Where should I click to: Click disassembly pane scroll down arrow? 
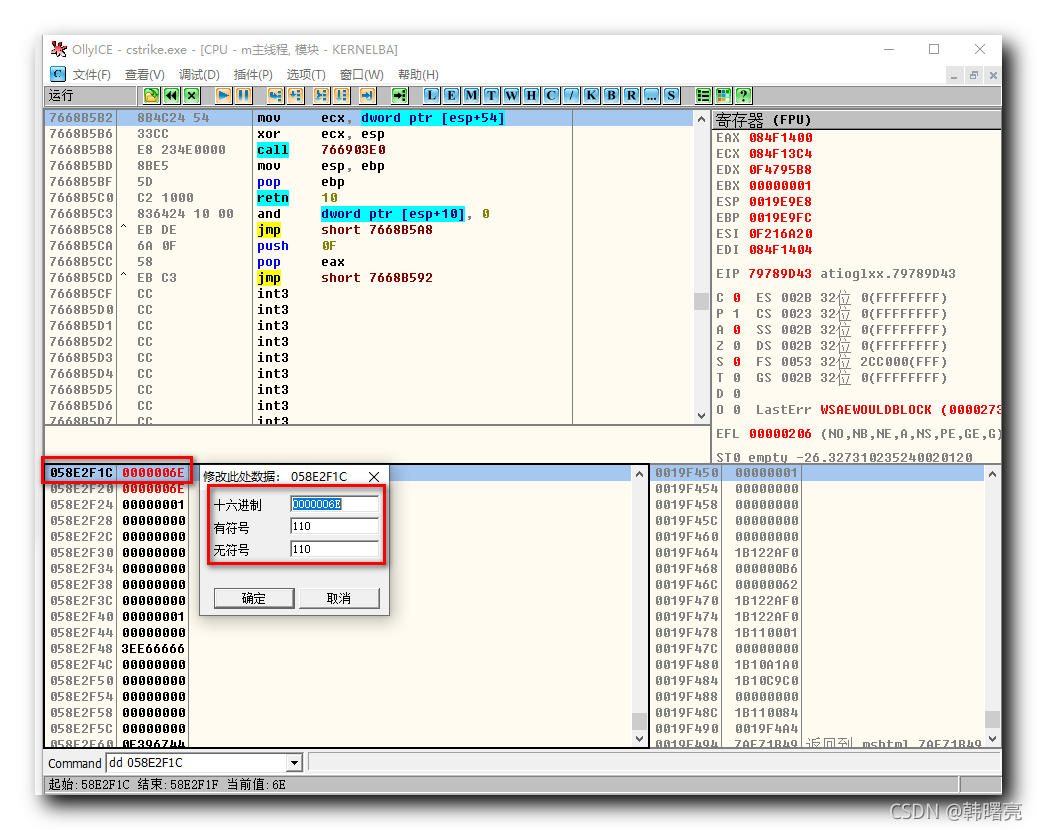coord(701,416)
